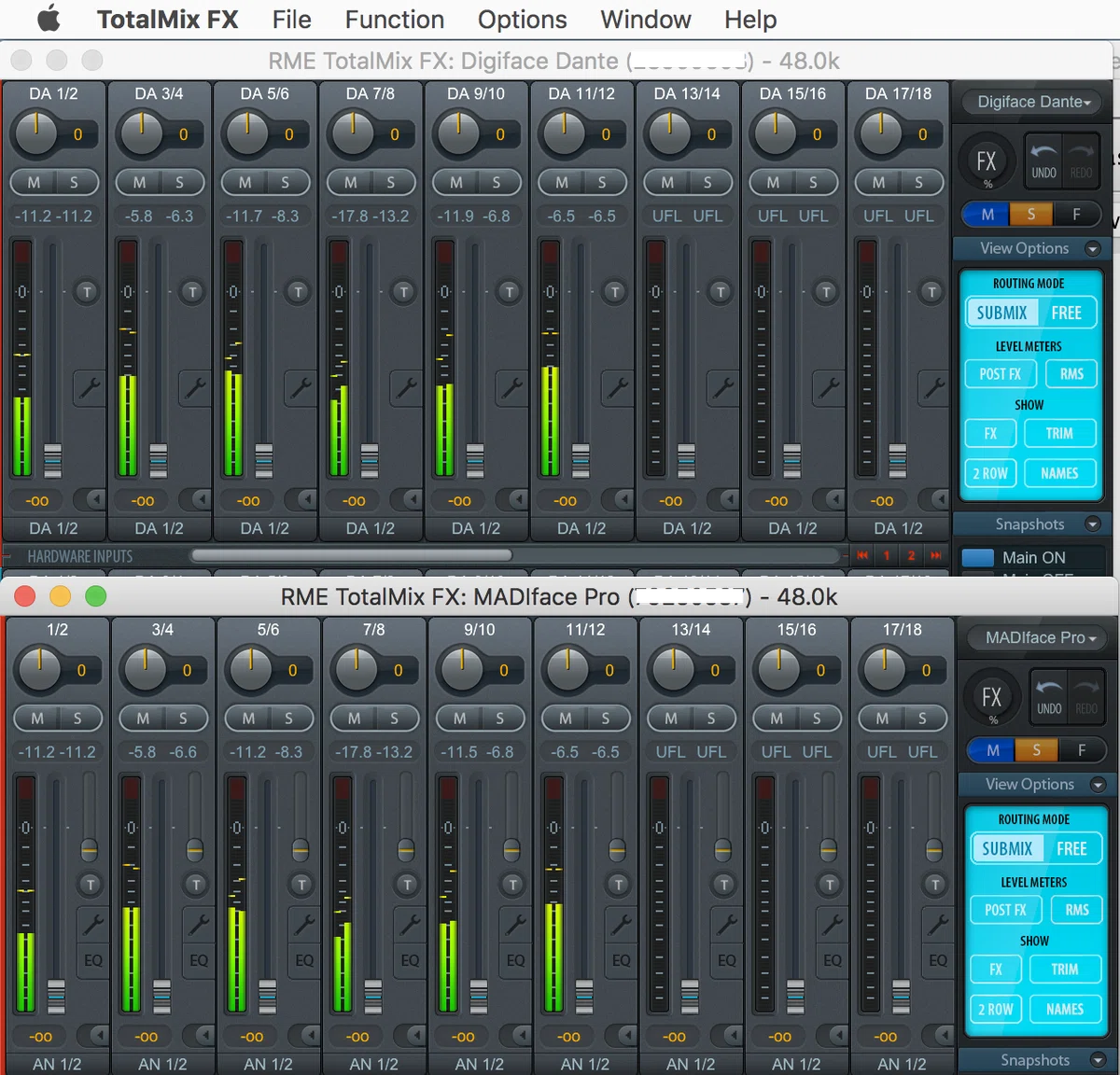This screenshot has width=1120, height=1075.
Task: Open the Window menu
Action: [x=646, y=20]
